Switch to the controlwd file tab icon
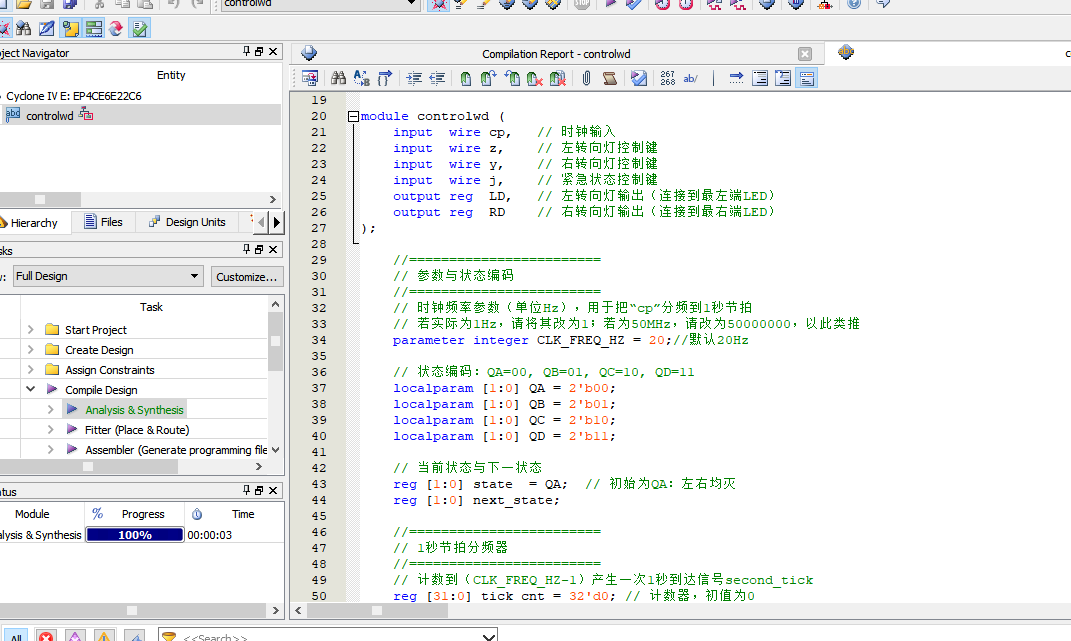 click(x=846, y=52)
